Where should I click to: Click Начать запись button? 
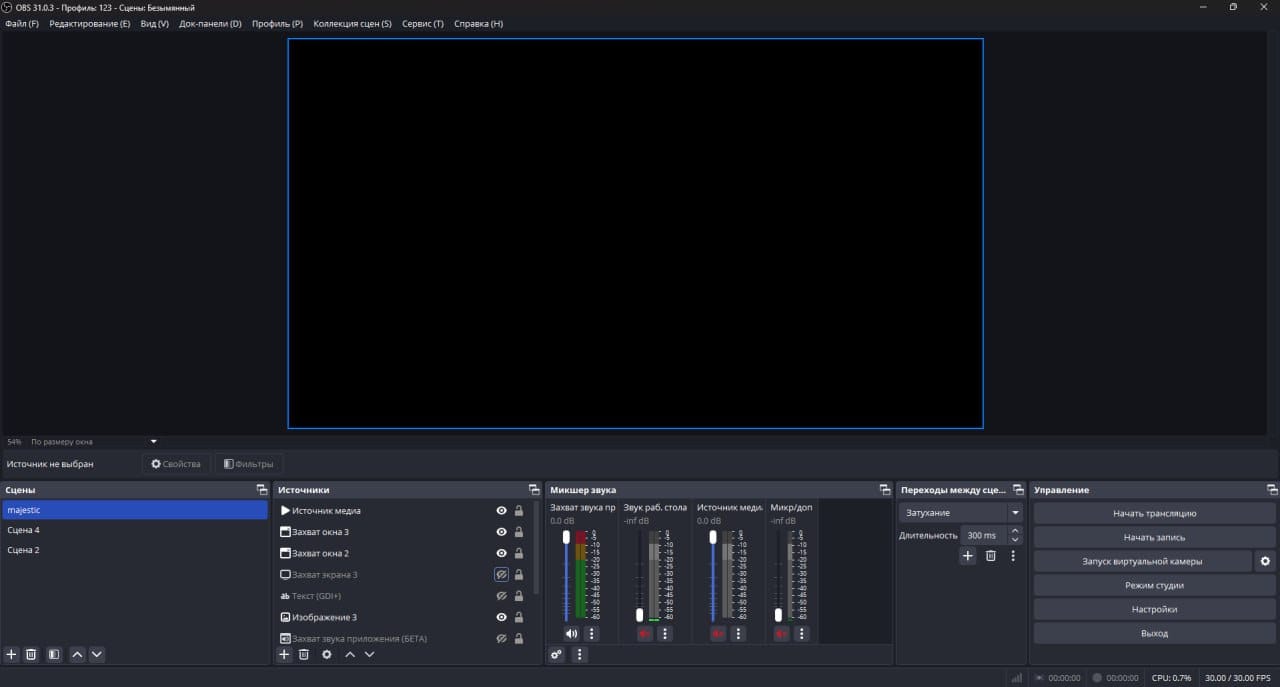pos(1154,537)
